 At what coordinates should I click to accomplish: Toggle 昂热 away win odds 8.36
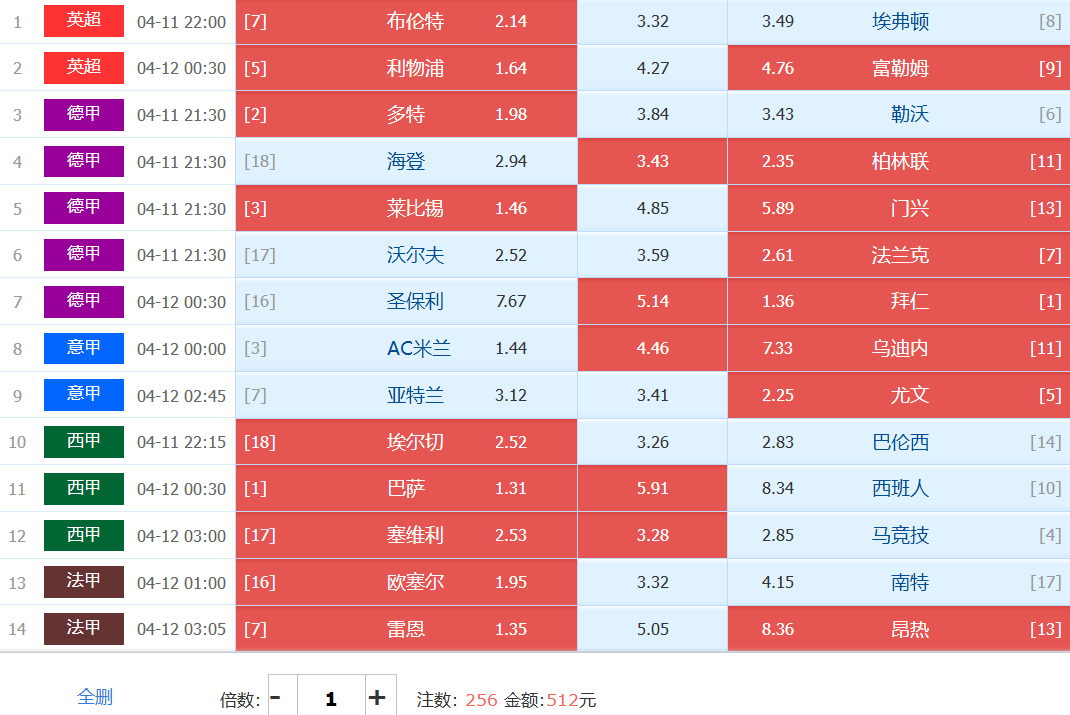pos(898,629)
